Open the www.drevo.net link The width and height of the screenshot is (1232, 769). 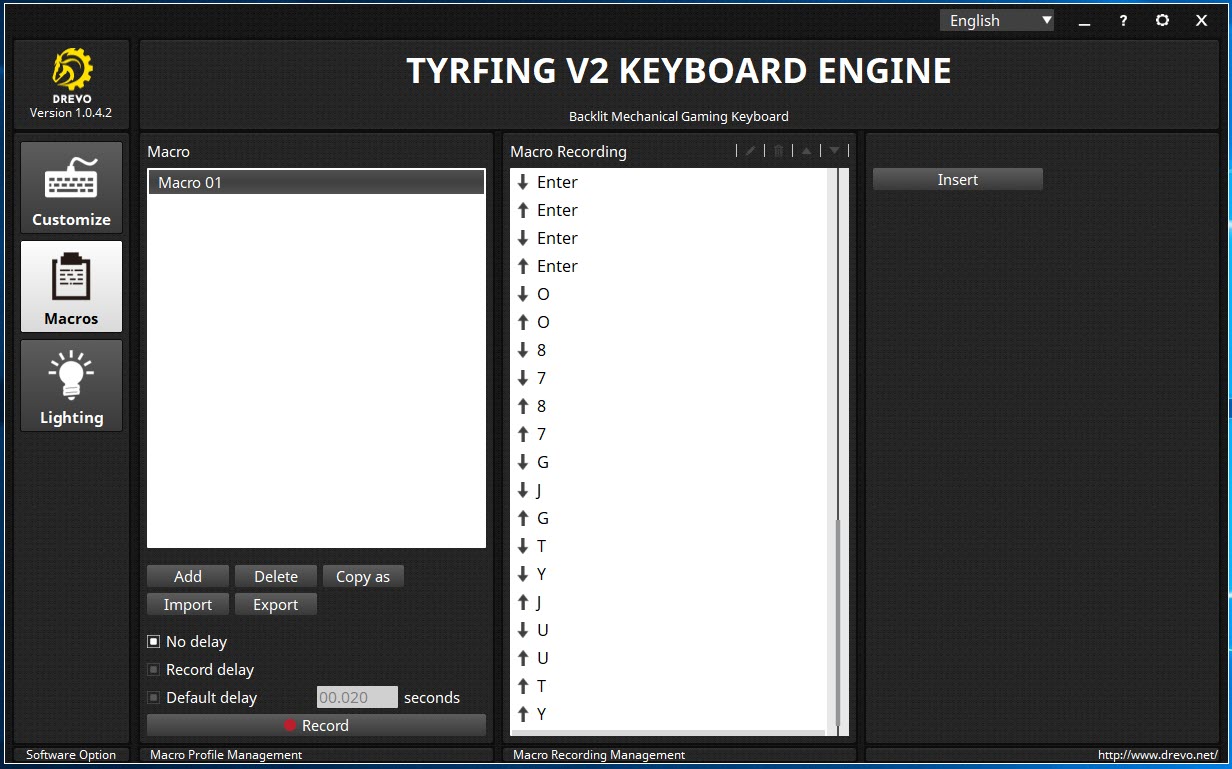(x=1158, y=755)
